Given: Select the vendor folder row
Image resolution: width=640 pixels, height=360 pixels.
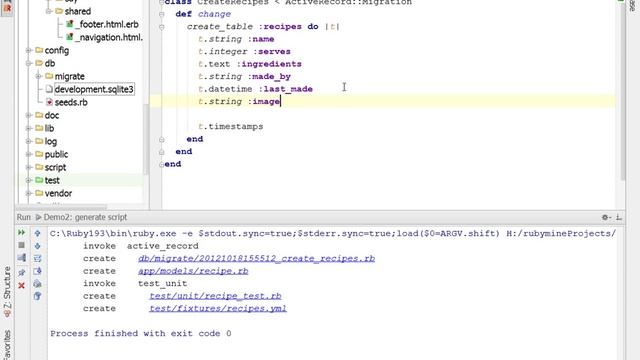Looking at the screenshot, I should click(58, 193).
